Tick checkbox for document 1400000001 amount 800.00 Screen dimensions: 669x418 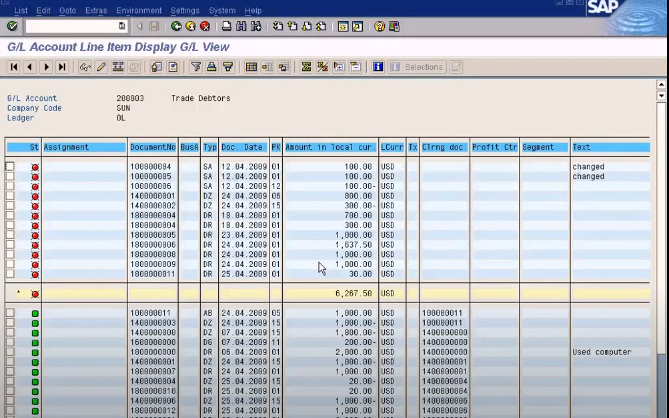(10, 196)
